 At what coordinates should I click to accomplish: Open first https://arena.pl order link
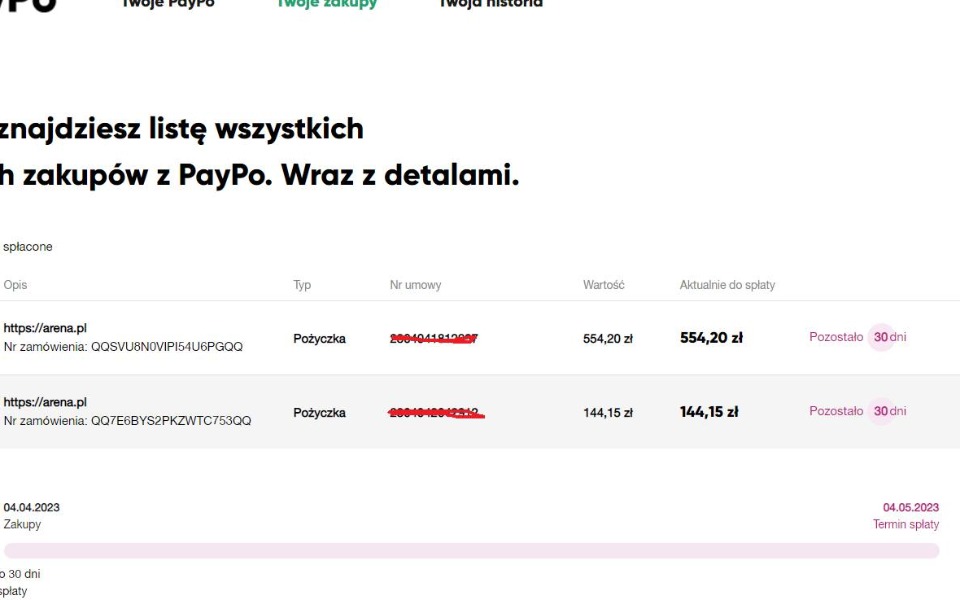click(45, 328)
